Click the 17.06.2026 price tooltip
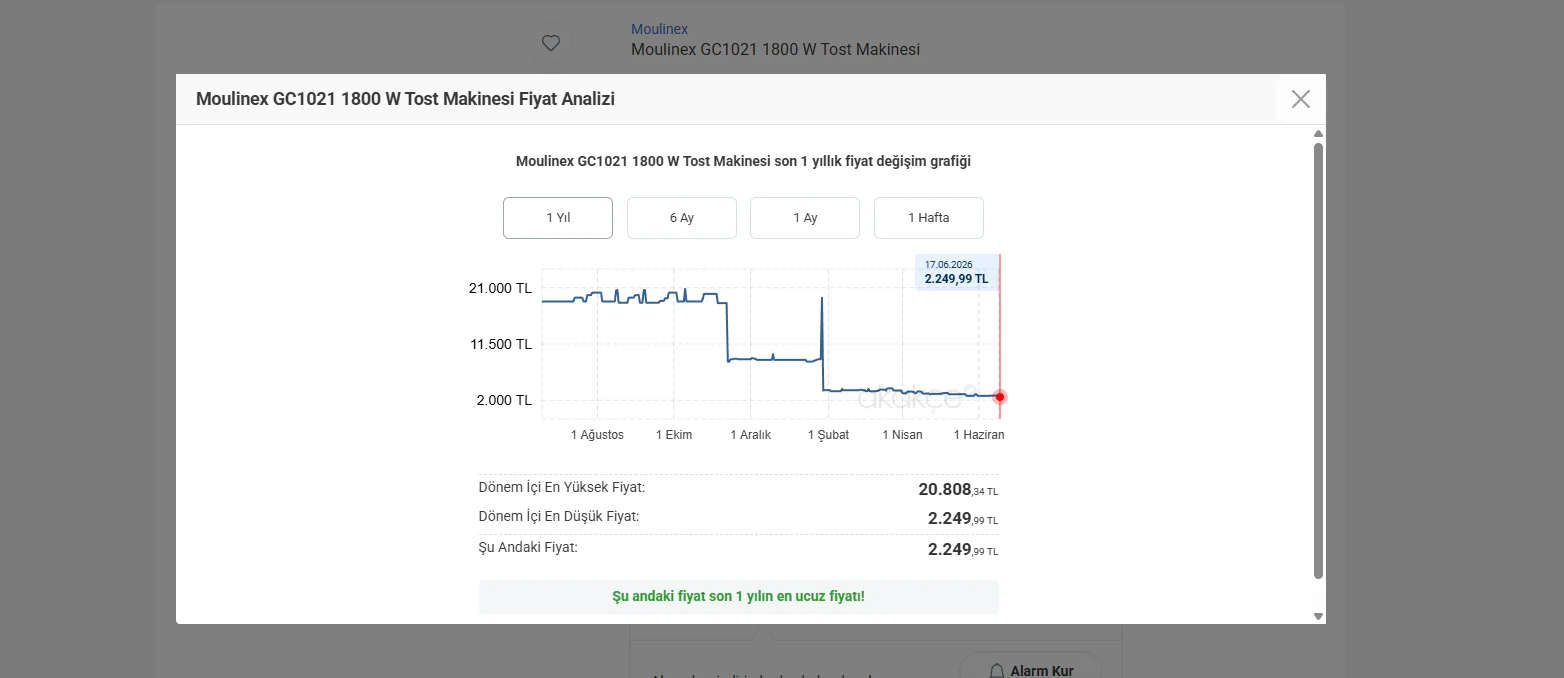Image resolution: width=1564 pixels, height=678 pixels. [957, 272]
